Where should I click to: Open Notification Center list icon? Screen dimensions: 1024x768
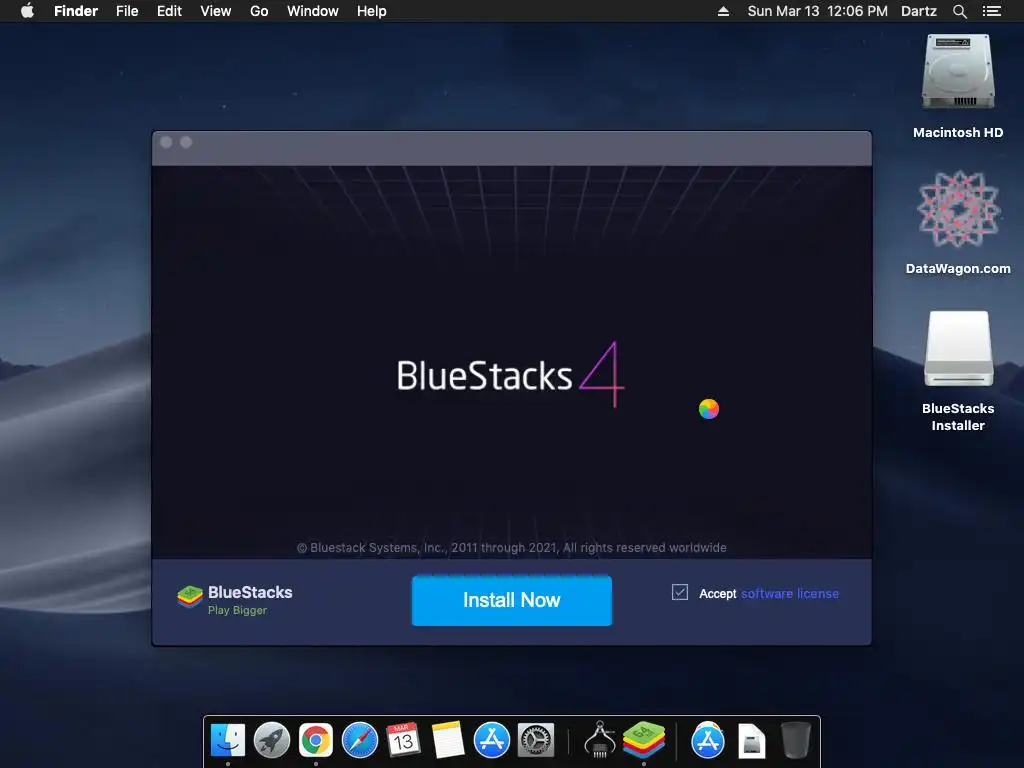[991, 11]
